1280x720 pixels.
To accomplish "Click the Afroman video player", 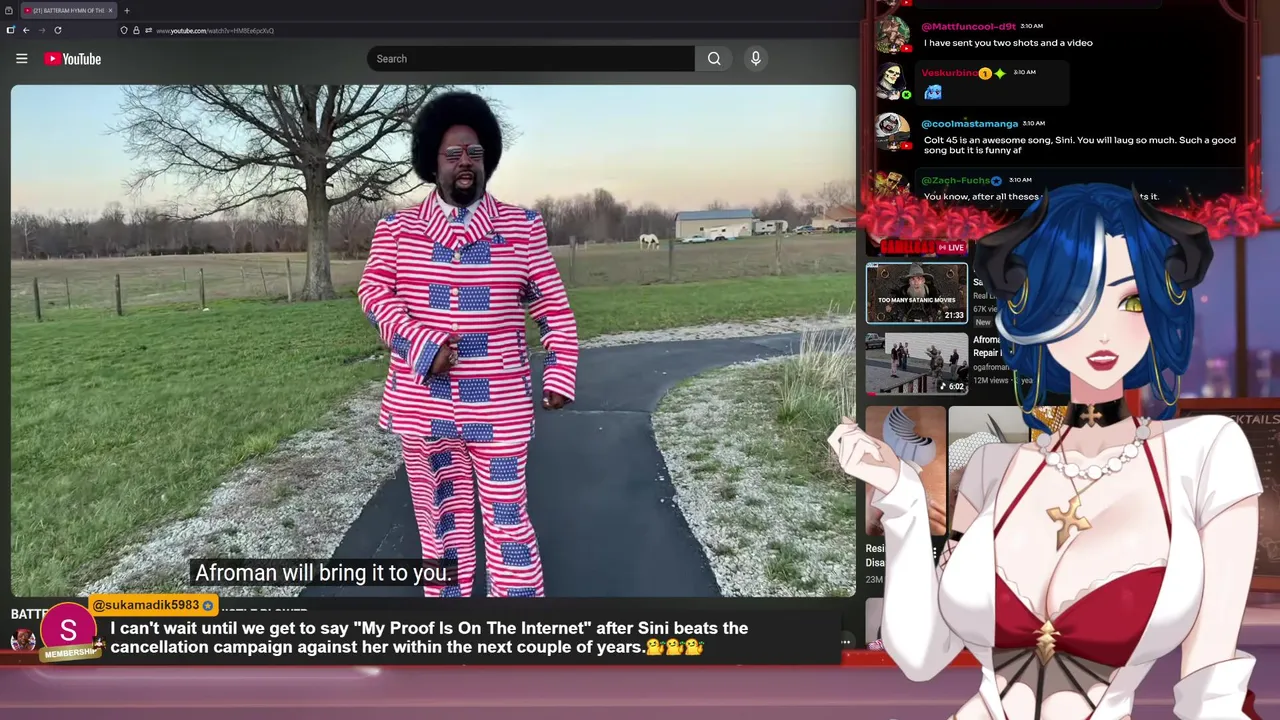I will click(433, 341).
